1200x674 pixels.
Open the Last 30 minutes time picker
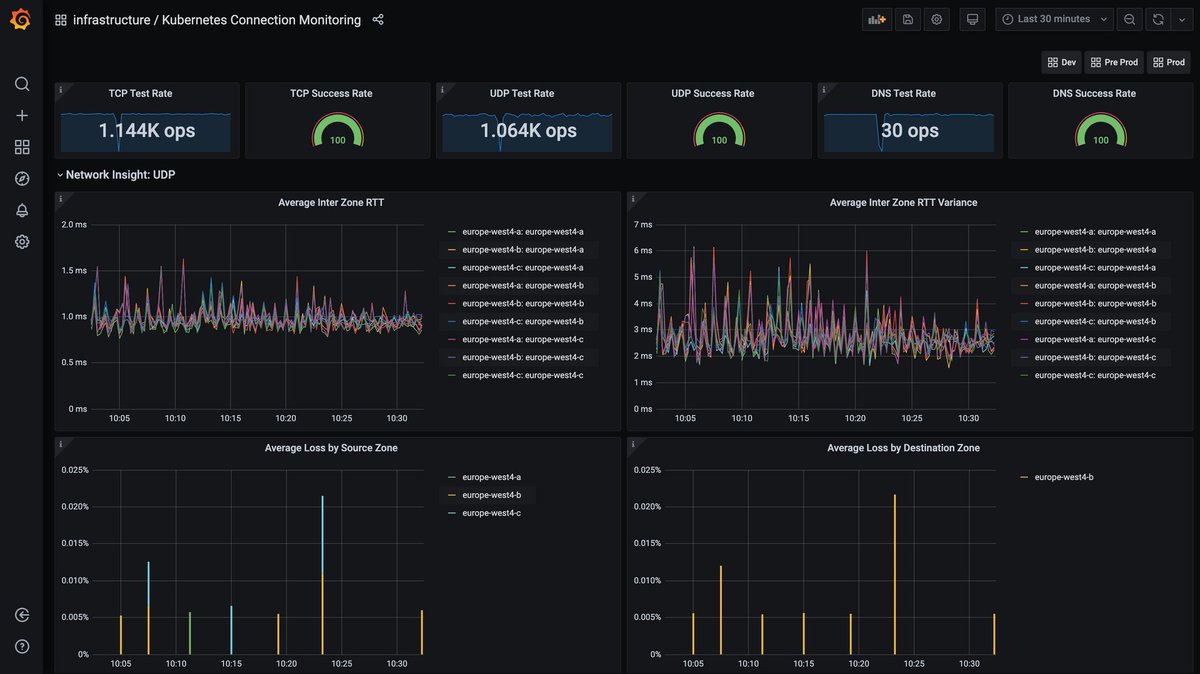tap(1053, 19)
